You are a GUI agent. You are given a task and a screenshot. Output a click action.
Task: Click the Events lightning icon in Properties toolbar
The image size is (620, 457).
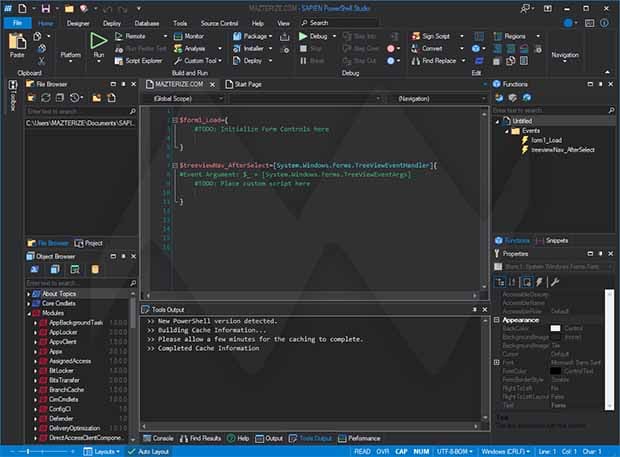click(539, 282)
